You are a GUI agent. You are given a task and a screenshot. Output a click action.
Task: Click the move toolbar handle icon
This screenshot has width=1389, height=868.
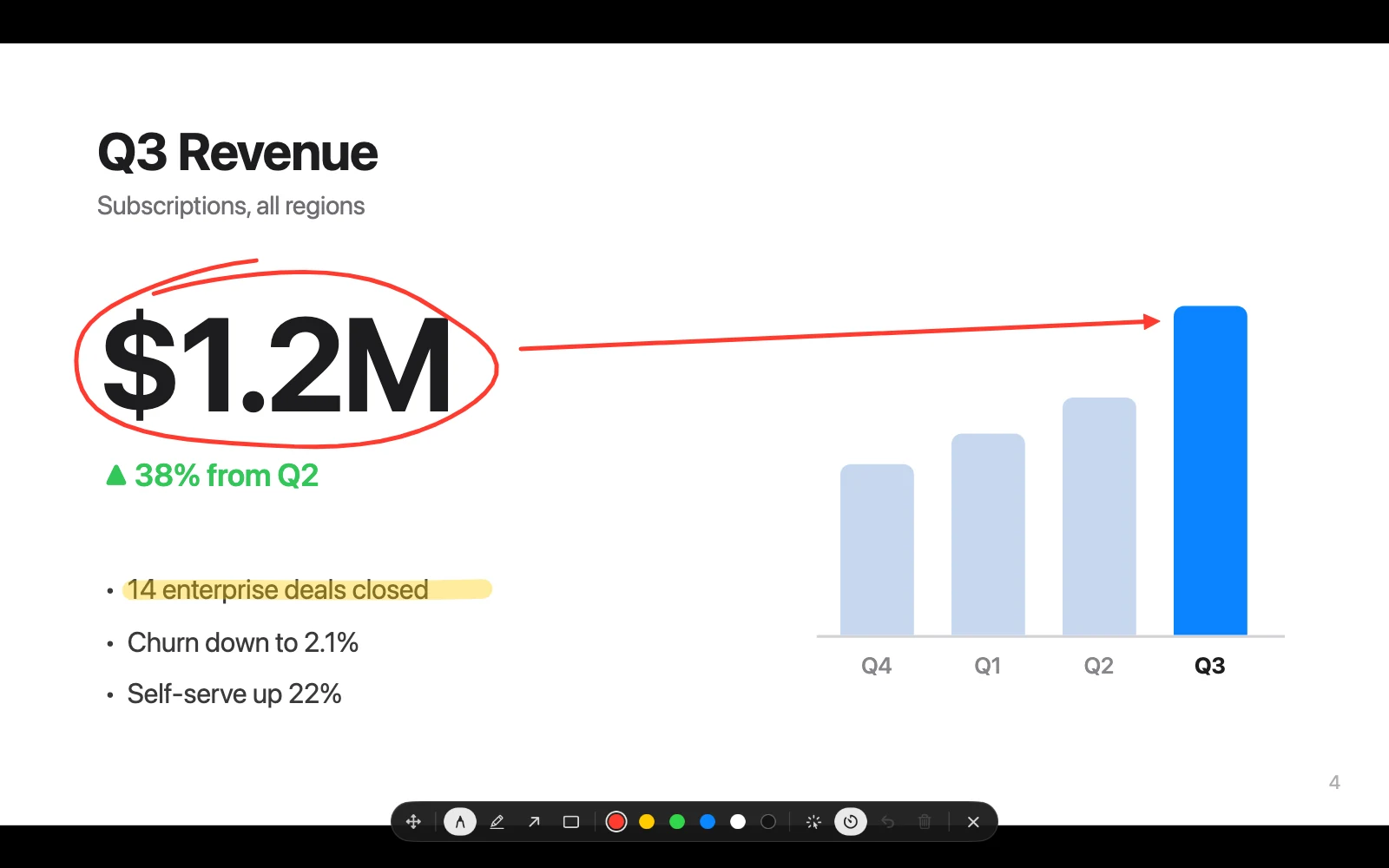point(413,822)
